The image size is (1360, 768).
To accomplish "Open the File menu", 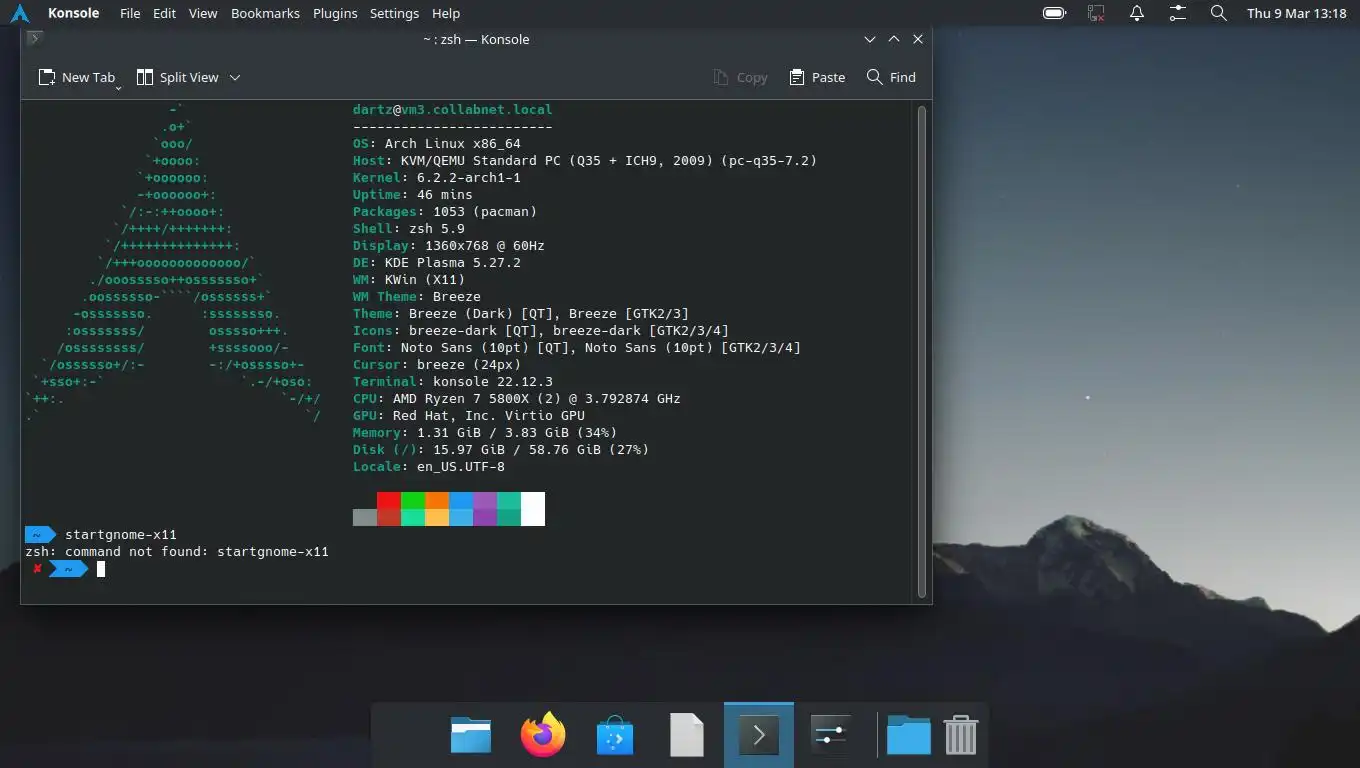I will (130, 13).
